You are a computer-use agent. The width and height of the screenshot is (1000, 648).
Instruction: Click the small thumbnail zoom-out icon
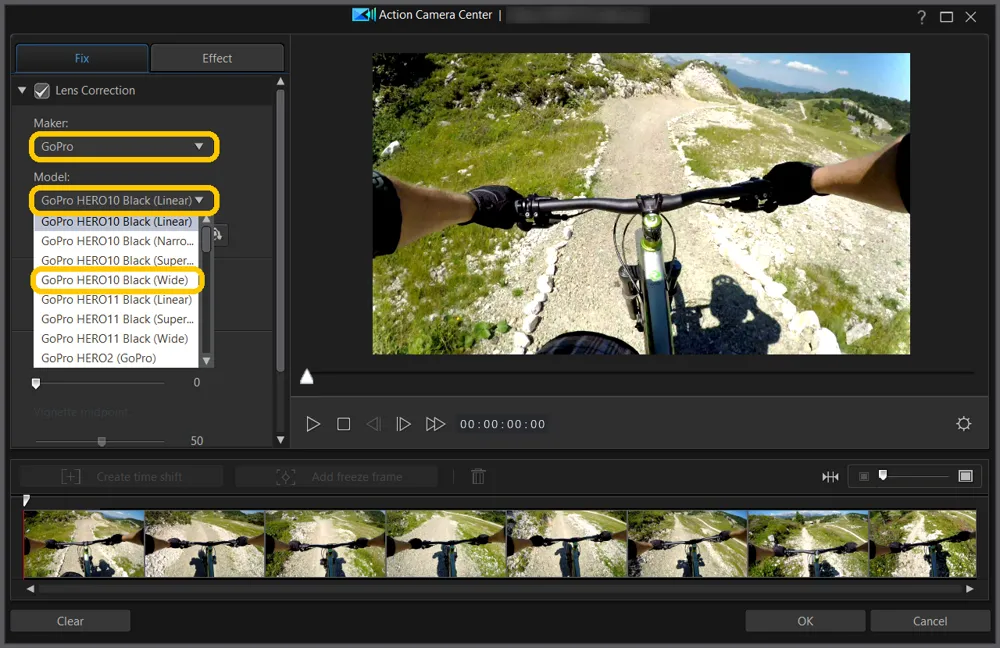(x=864, y=476)
